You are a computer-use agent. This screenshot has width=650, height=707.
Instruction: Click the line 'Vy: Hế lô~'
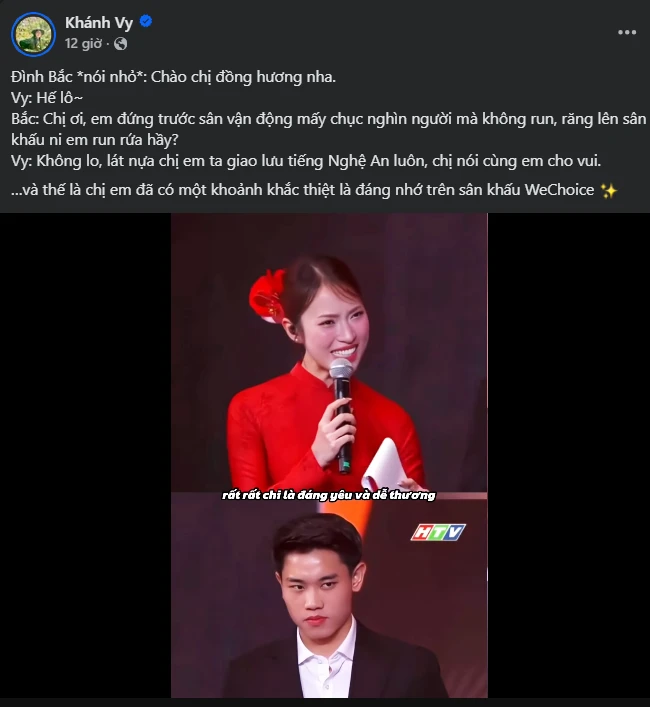(47, 98)
